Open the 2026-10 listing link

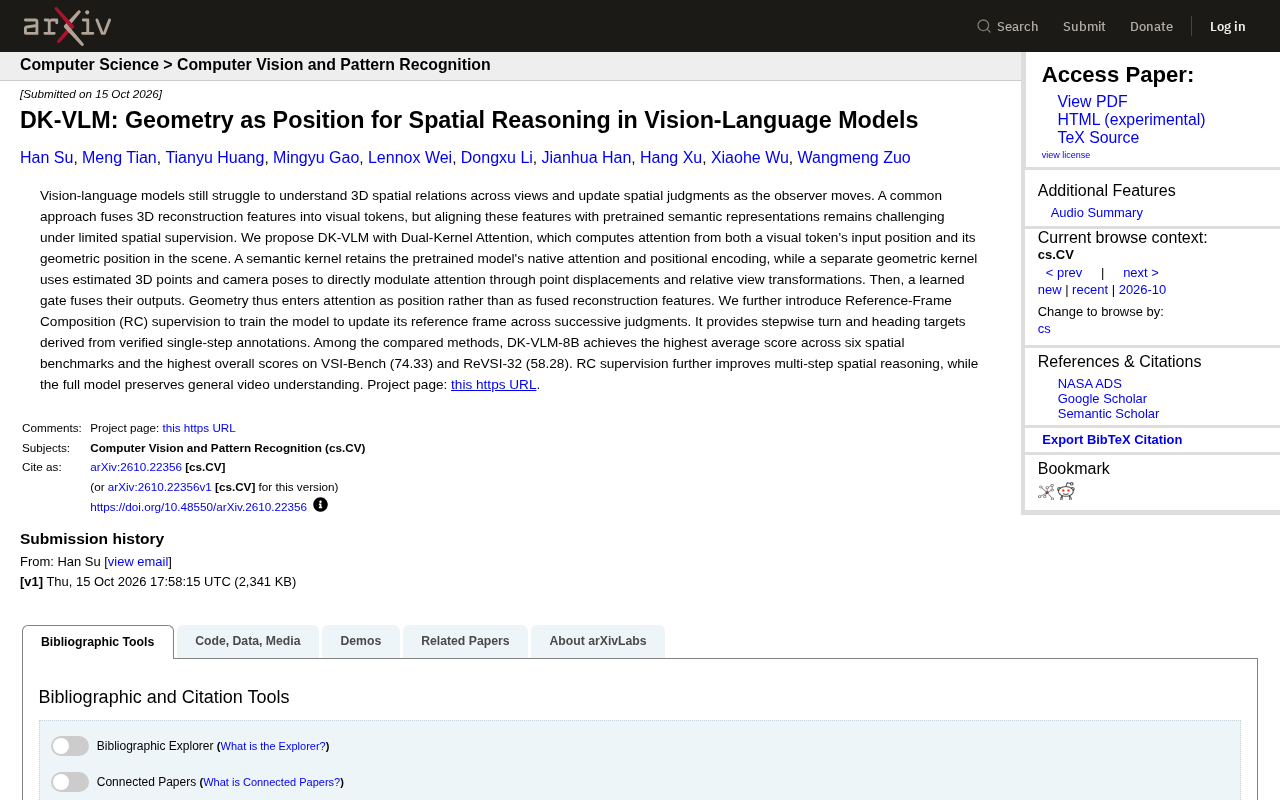[1142, 290]
